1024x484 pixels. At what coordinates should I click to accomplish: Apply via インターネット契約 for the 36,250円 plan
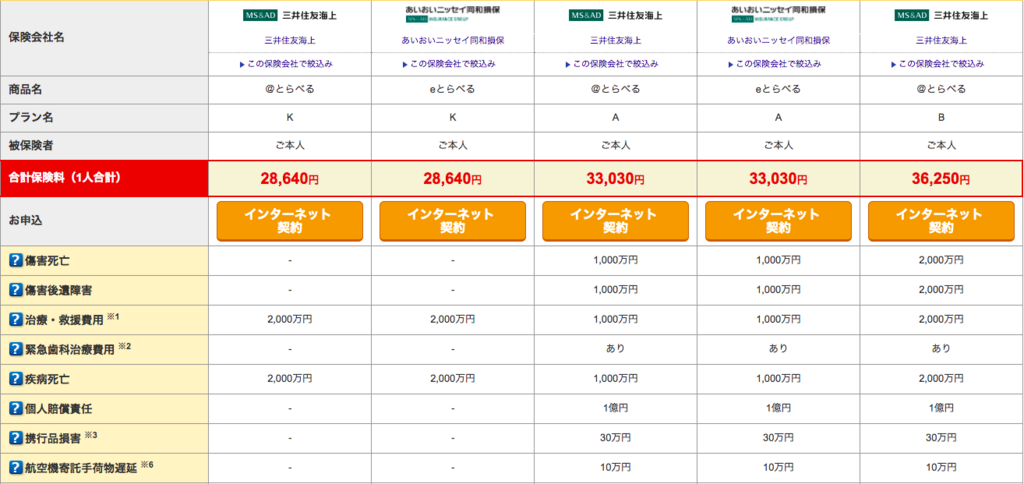tap(942, 221)
